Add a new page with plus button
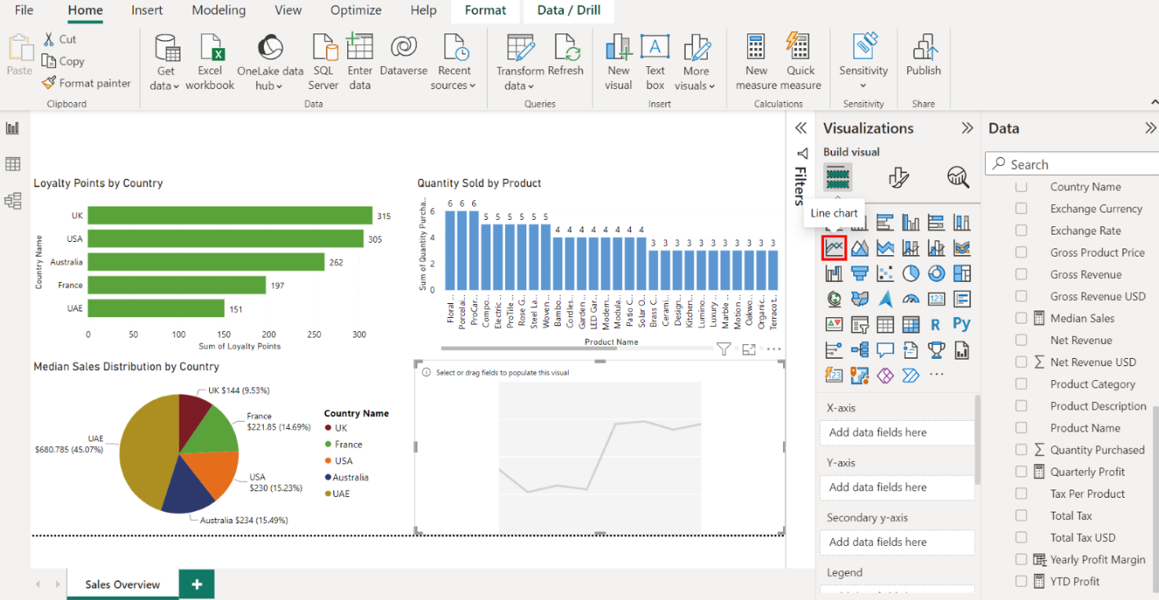This screenshot has width=1159, height=600. pyautogui.click(x=197, y=584)
